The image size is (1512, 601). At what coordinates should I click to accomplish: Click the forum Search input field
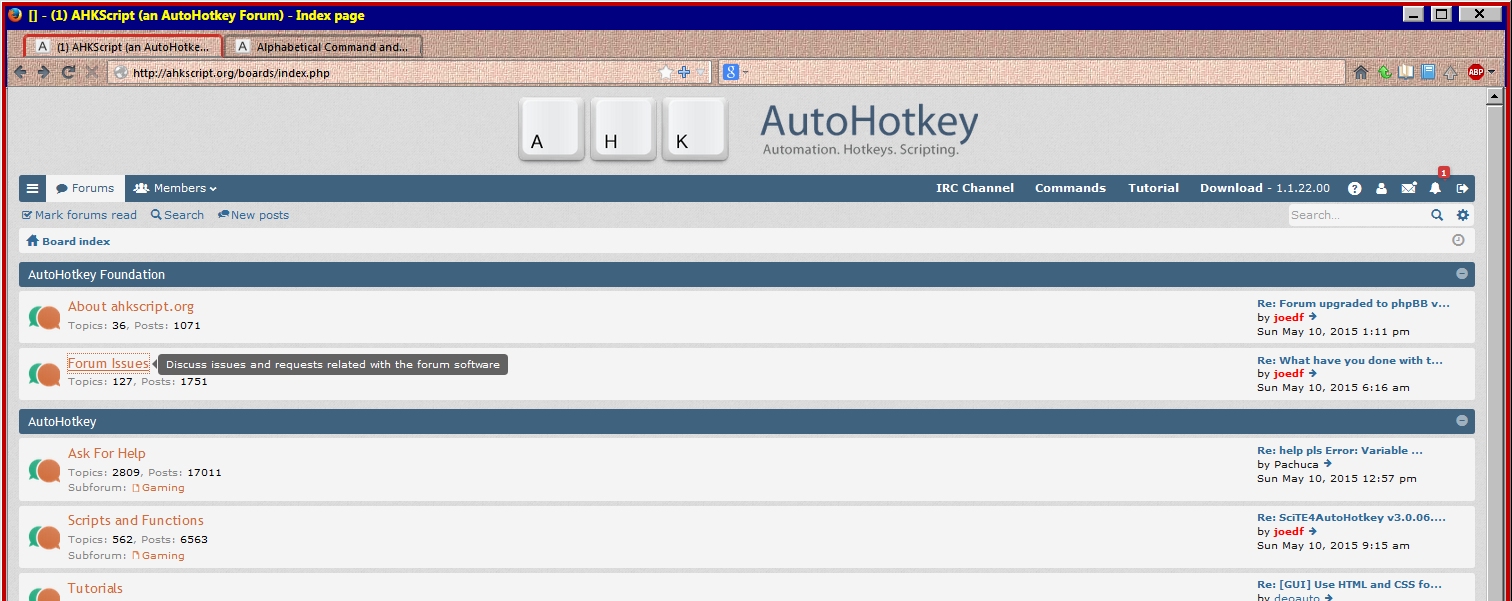pyautogui.click(x=1358, y=215)
